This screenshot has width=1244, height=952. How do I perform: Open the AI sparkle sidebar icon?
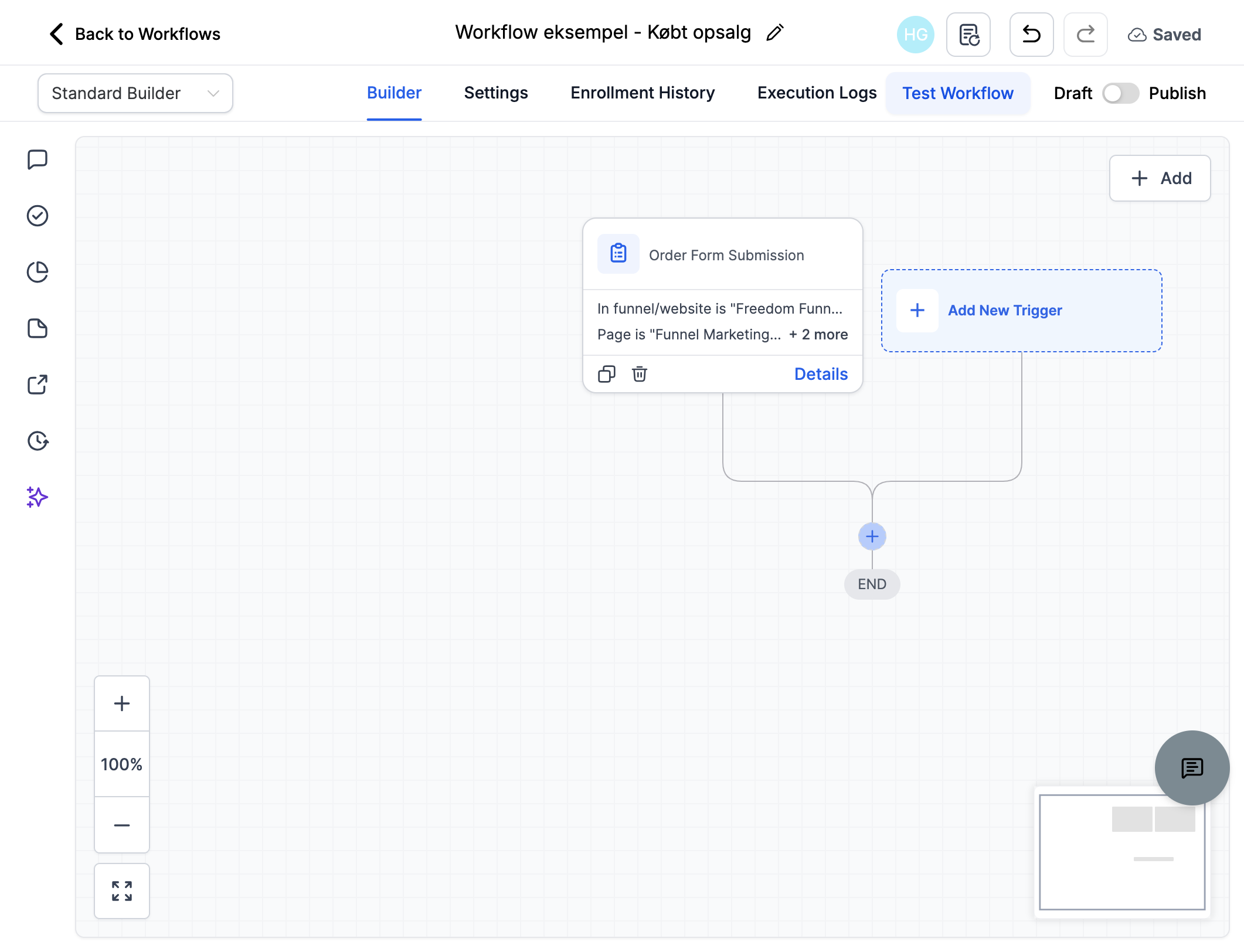(x=38, y=497)
